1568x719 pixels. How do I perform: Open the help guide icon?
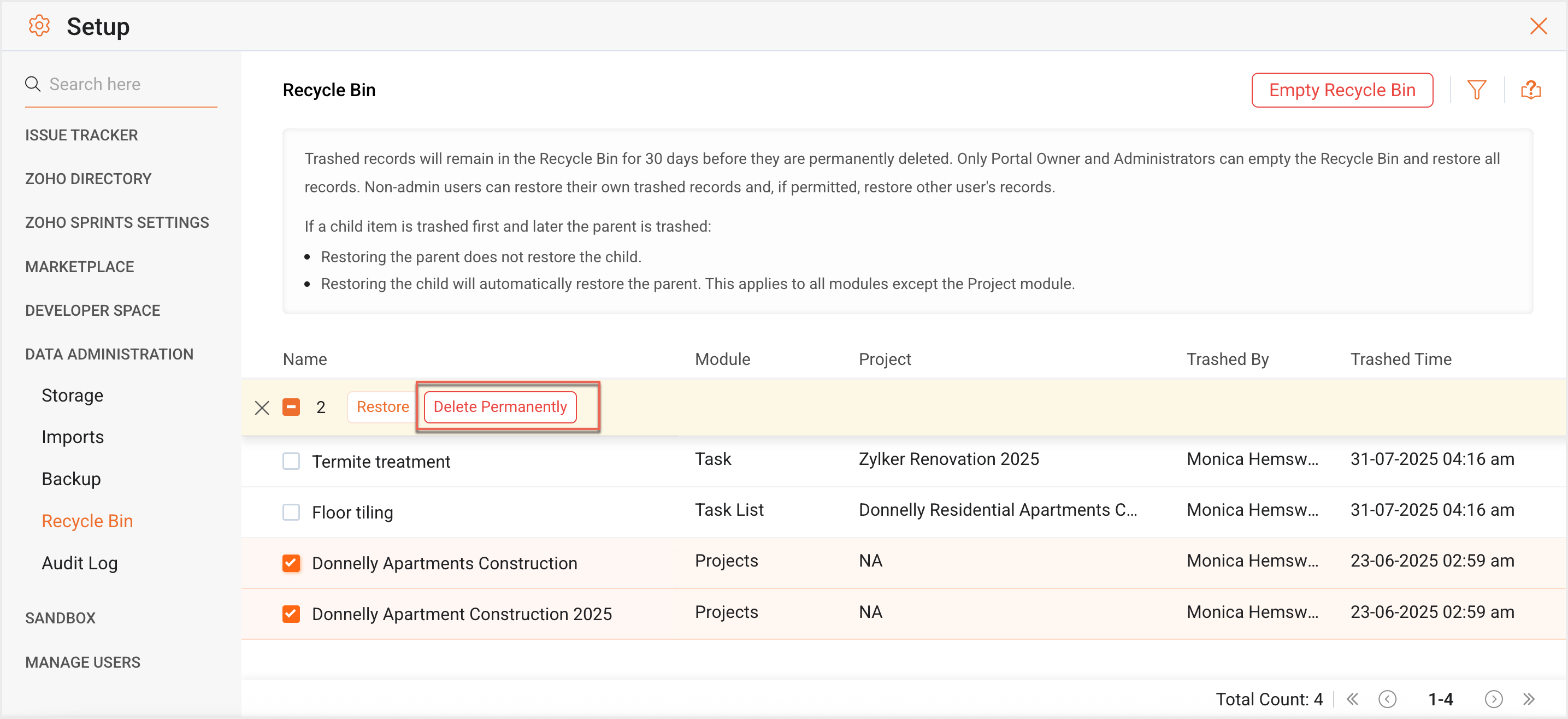pyautogui.click(x=1530, y=90)
